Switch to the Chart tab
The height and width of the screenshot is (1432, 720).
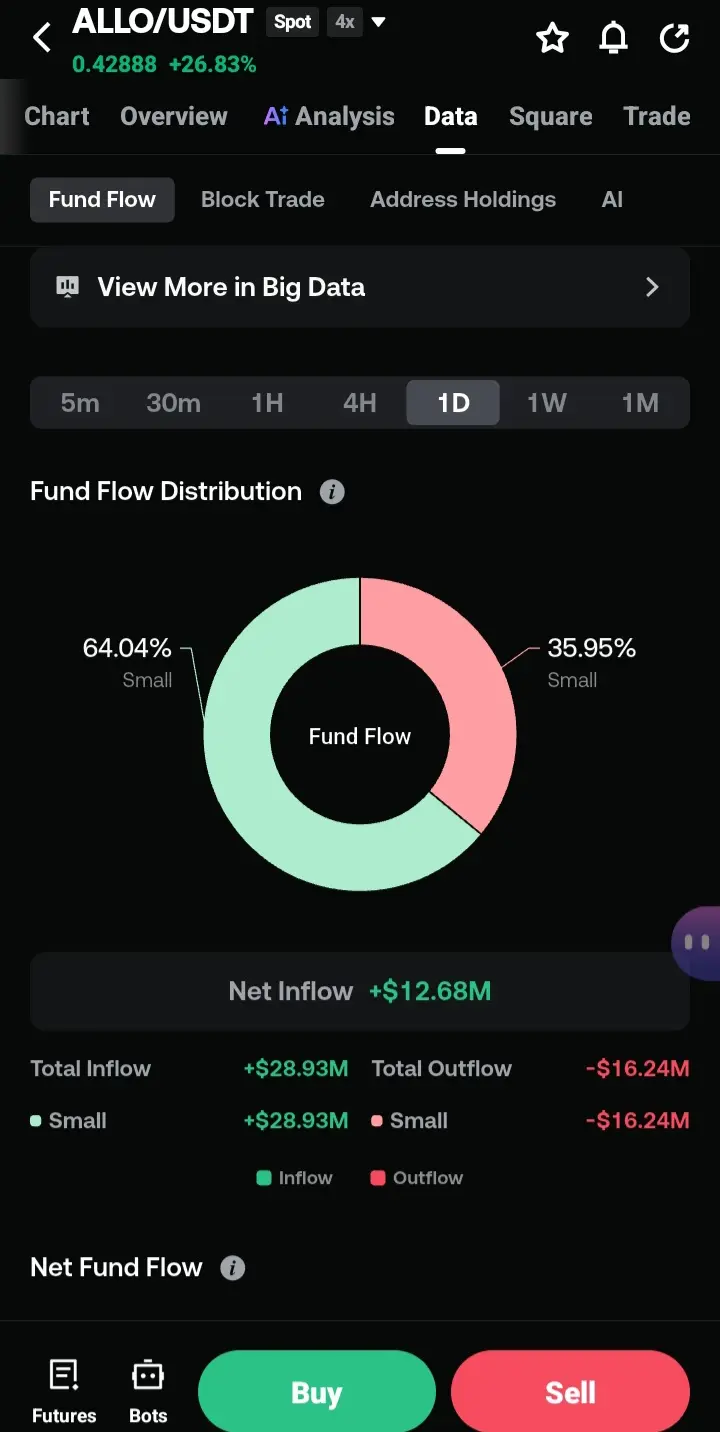[x=57, y=116]
